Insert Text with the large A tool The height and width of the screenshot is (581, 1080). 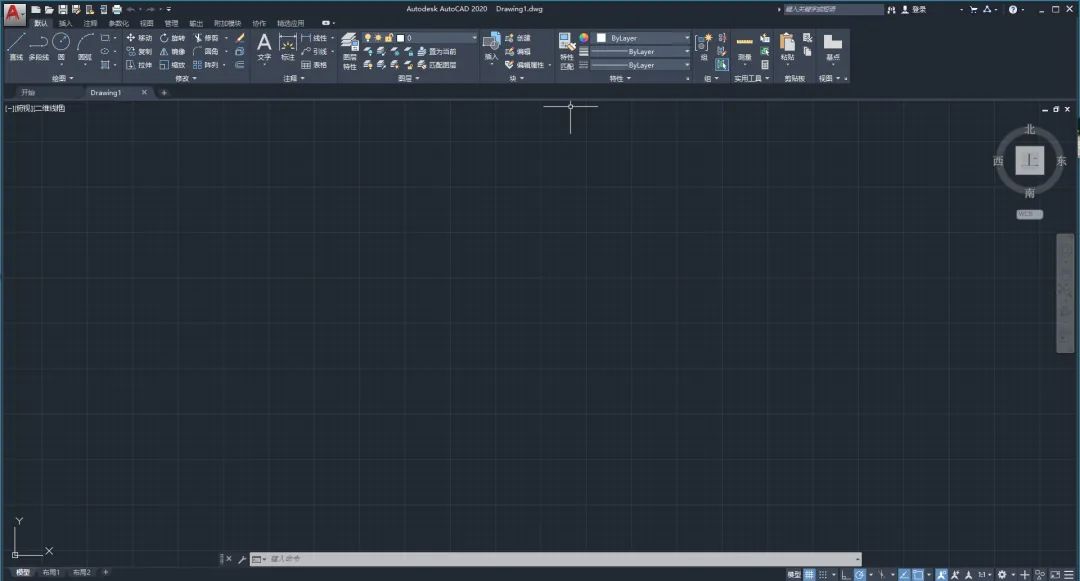264,47
